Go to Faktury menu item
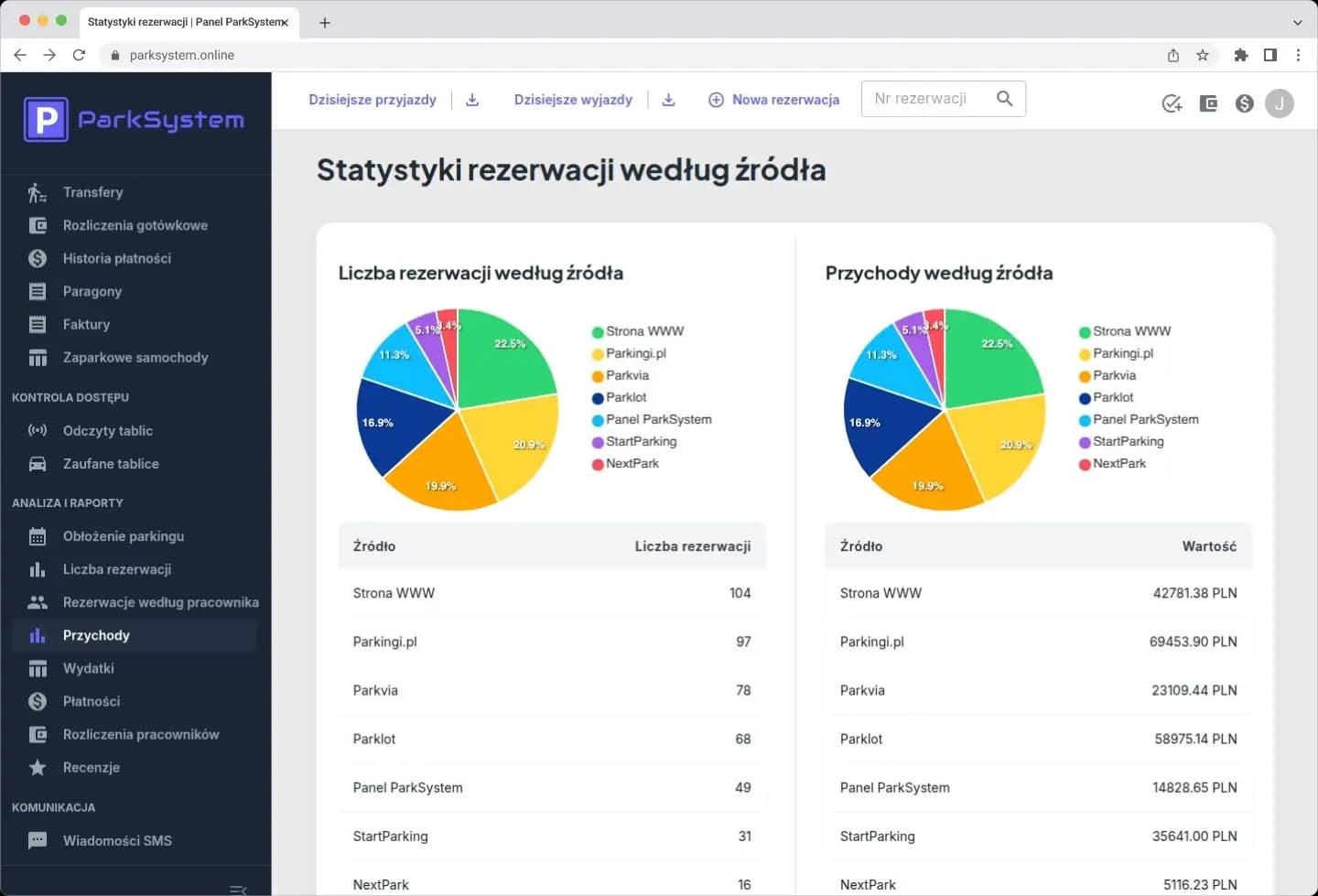1318x896 pixels. (135, 324)
